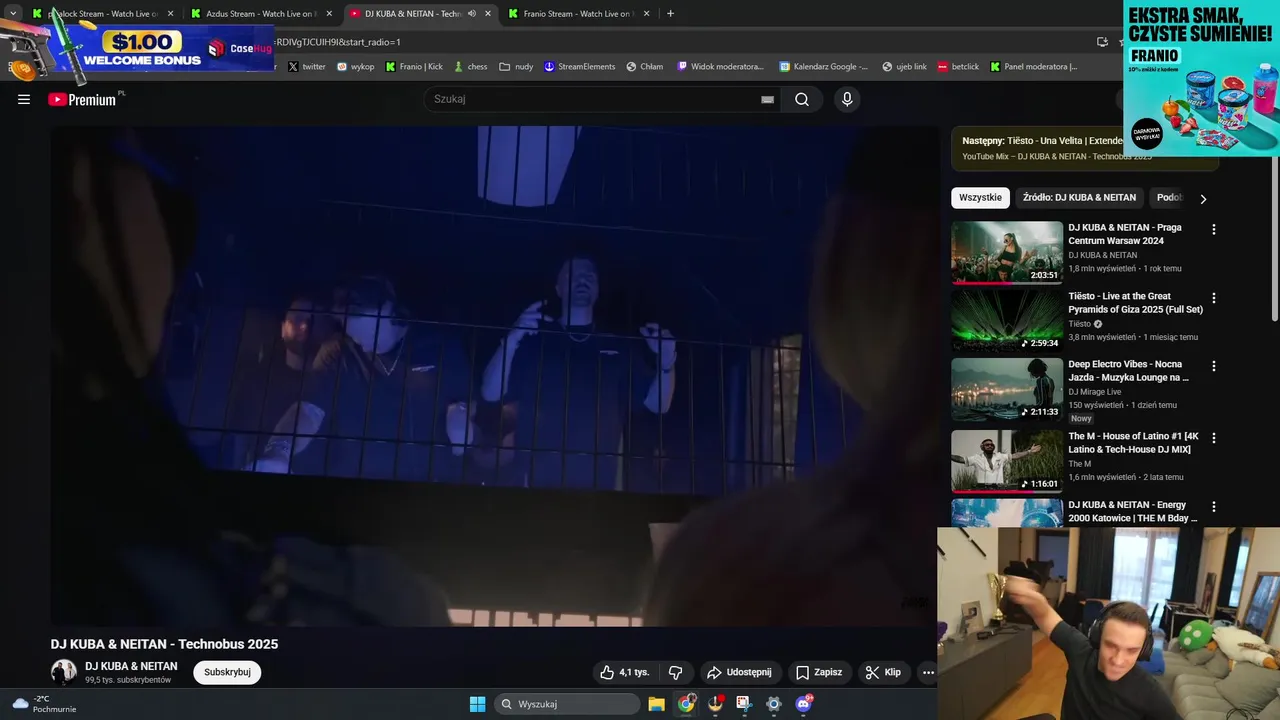Click the Następny: Tiësto Una Velita queue header
The width and height of the screenshot is (1280, 720).
click(1042, 141)
